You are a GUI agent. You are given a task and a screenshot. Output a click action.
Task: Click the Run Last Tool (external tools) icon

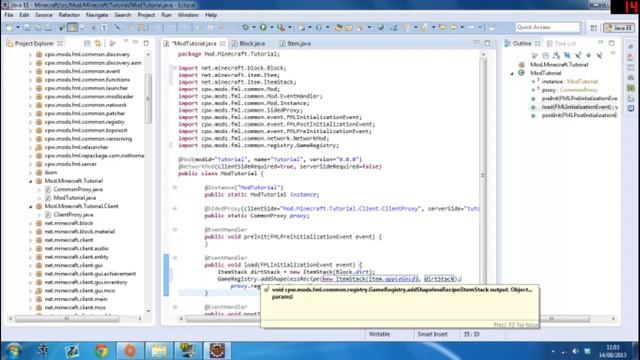coord(281,27)
